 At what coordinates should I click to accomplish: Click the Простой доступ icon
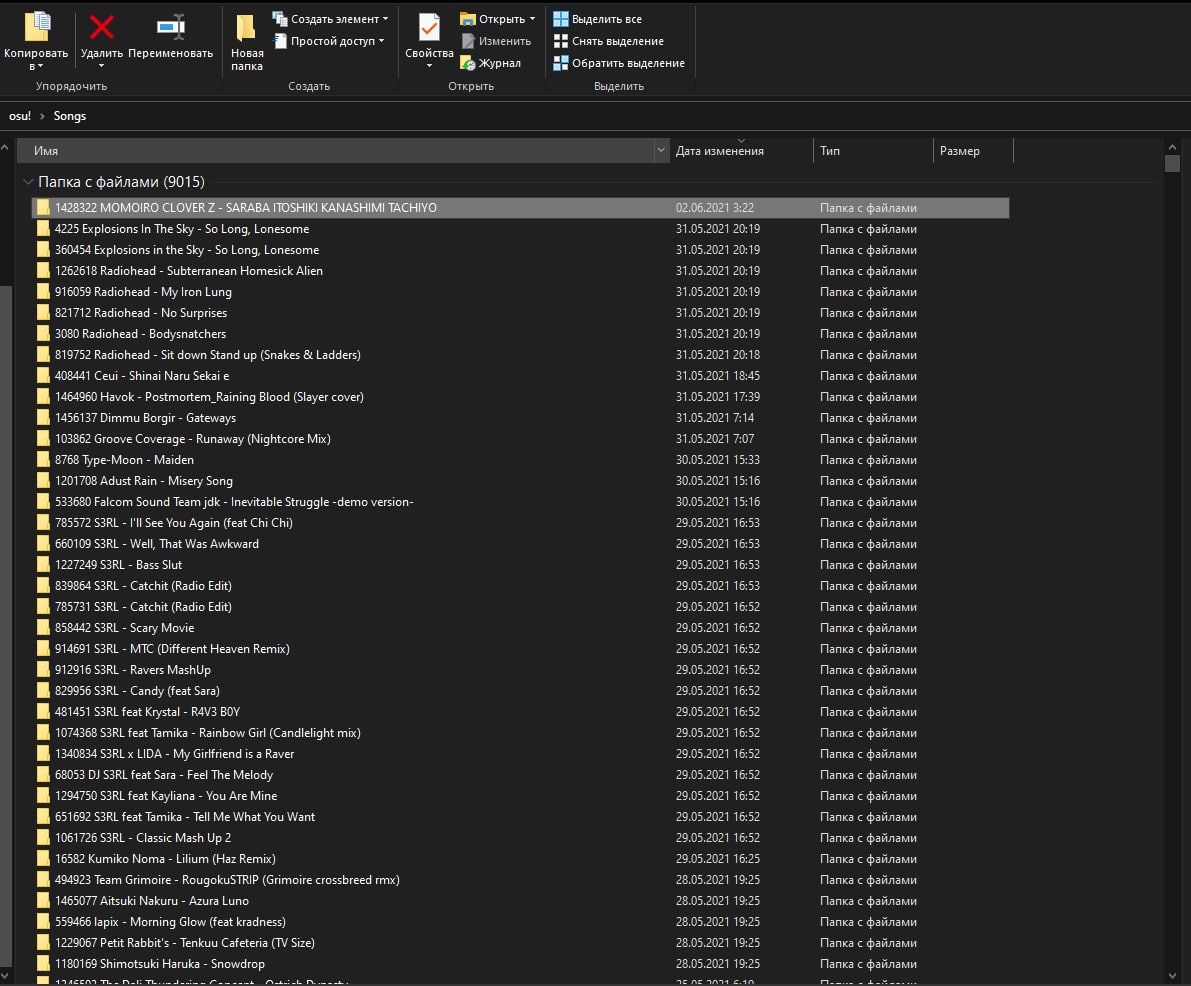tap(280, 40)
